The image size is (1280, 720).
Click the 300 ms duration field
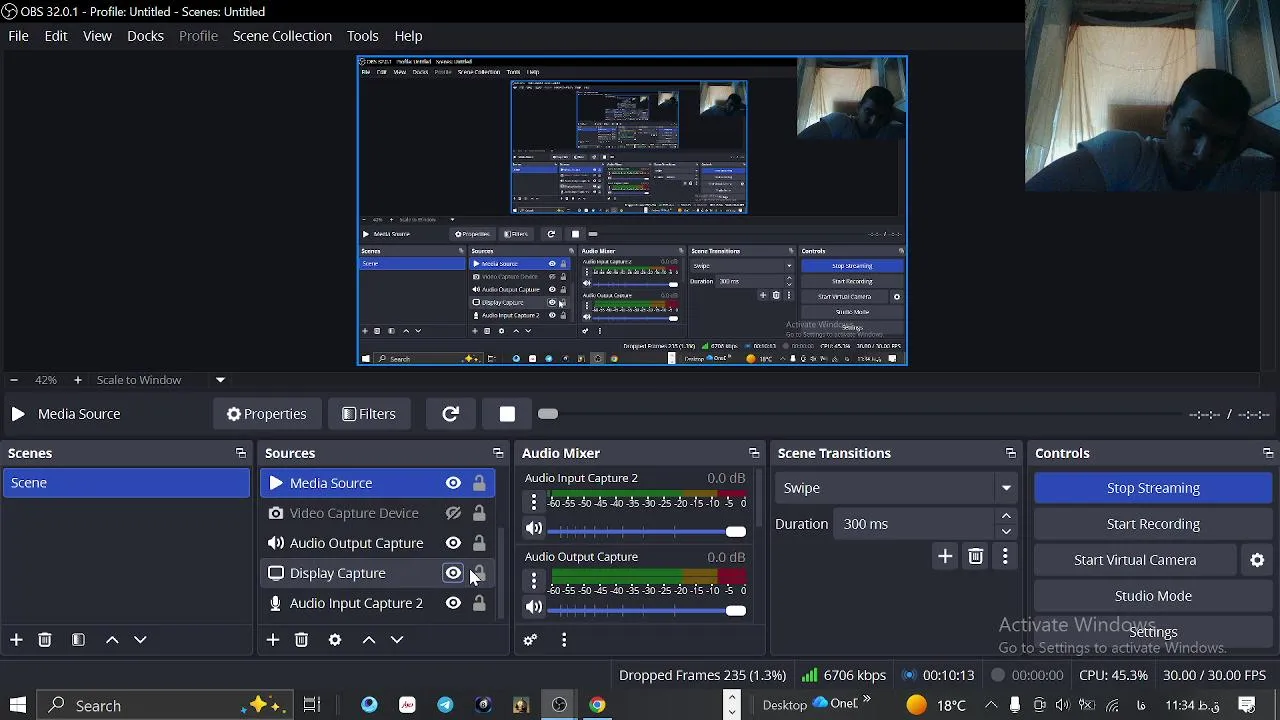point(915,524)
